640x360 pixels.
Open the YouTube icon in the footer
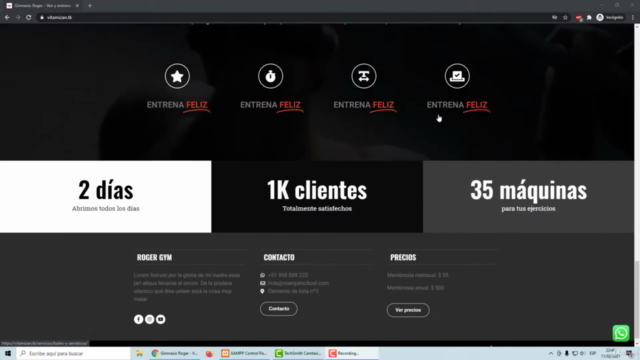click(160, 319)
